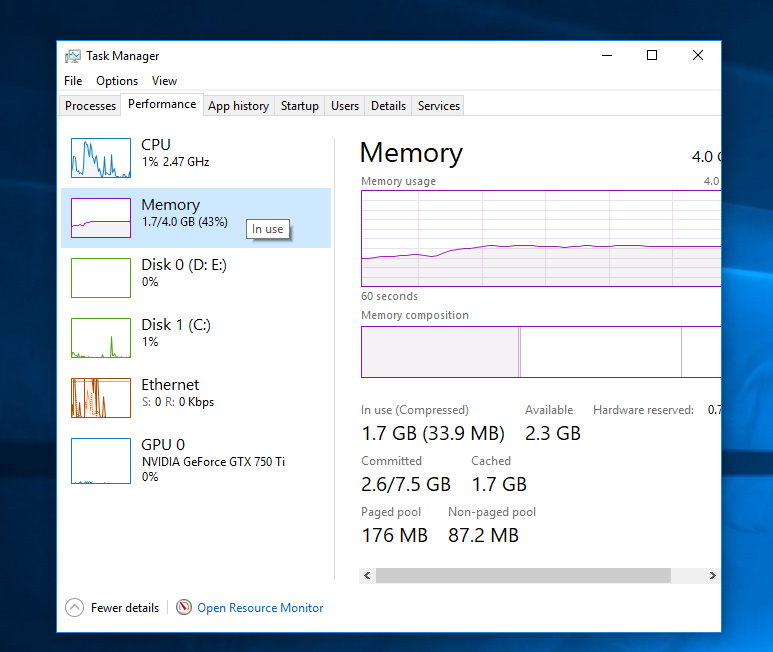This screenshot has width=773, height=652.
Task: Switch to the App history tab
Action: (238, 106)
